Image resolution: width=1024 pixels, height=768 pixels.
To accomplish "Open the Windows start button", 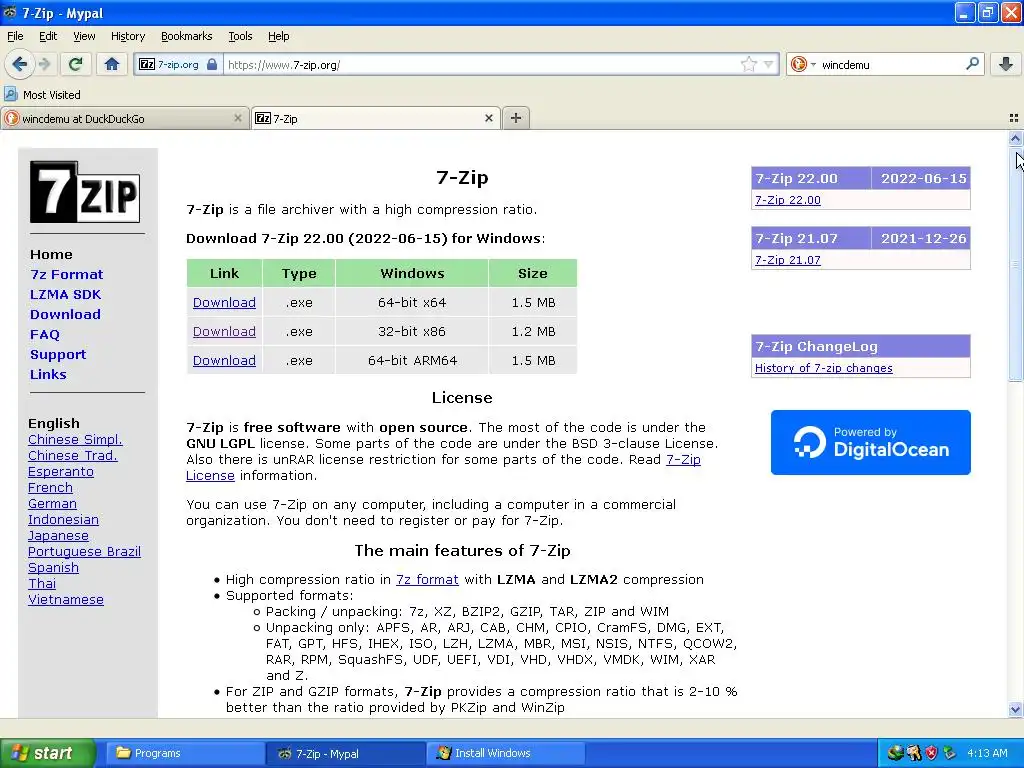I will (x=47, y=753).
